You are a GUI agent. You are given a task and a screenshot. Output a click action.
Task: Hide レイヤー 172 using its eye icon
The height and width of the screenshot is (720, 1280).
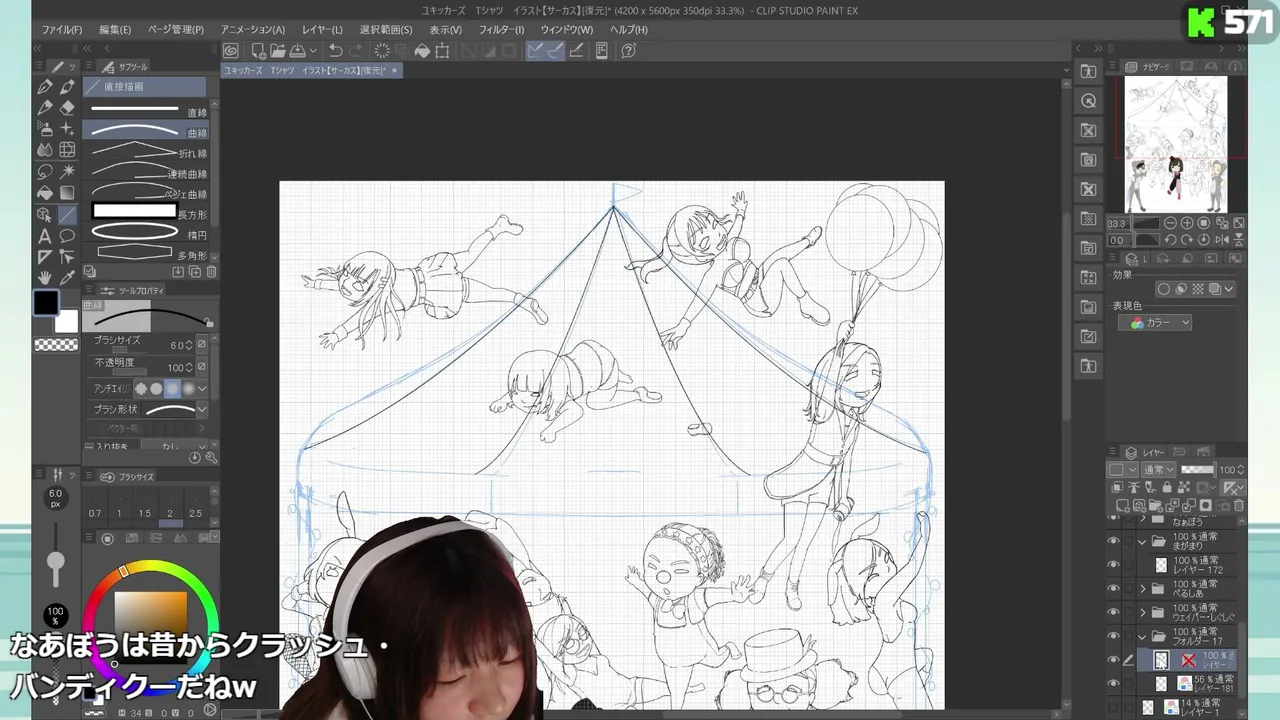pos(1113,565)
